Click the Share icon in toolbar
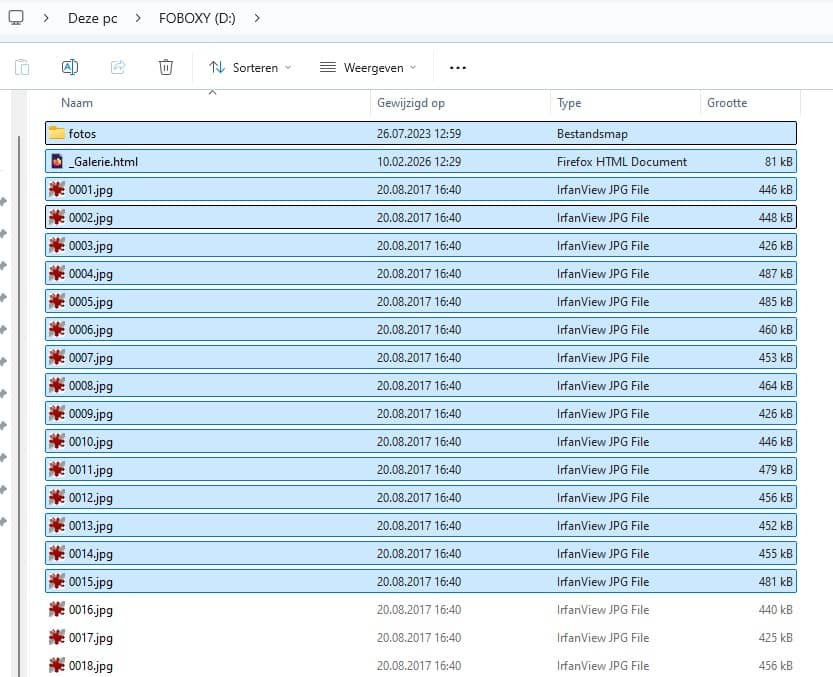This screenshot has height=677, width=833. coord(118,67)
